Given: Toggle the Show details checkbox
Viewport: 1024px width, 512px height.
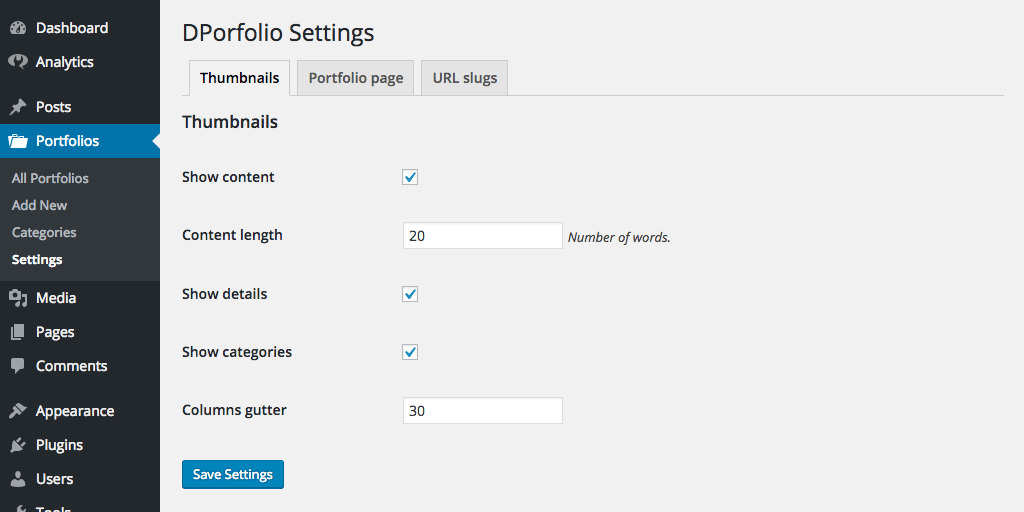Looking at the screenshot, I should (410, 294).
